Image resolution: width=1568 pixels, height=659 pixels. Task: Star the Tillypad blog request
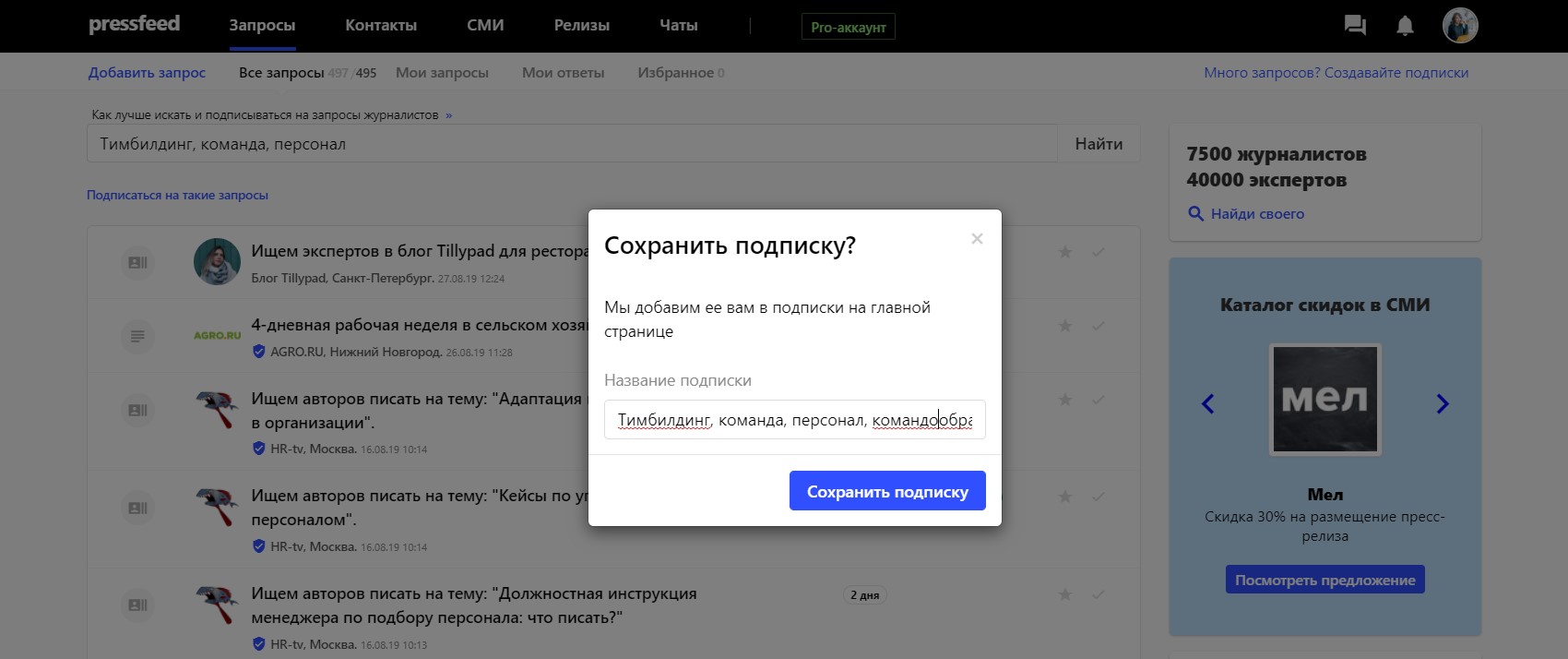1065,252
